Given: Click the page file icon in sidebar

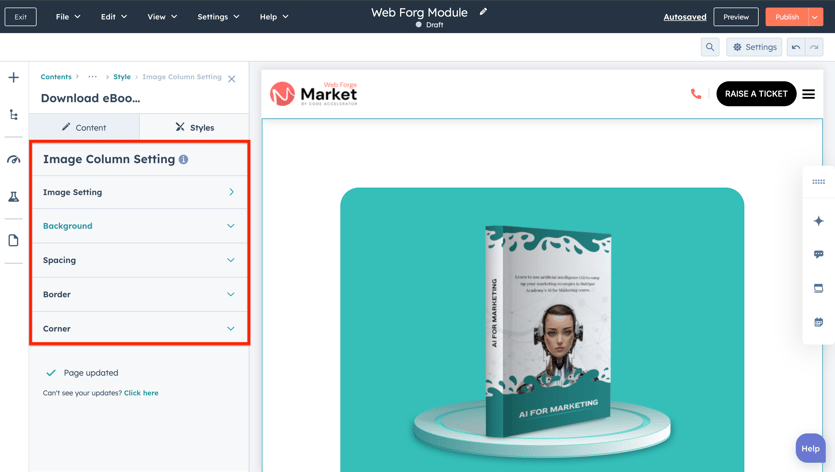Looking at the screenshot, I should tap(14, 240).
